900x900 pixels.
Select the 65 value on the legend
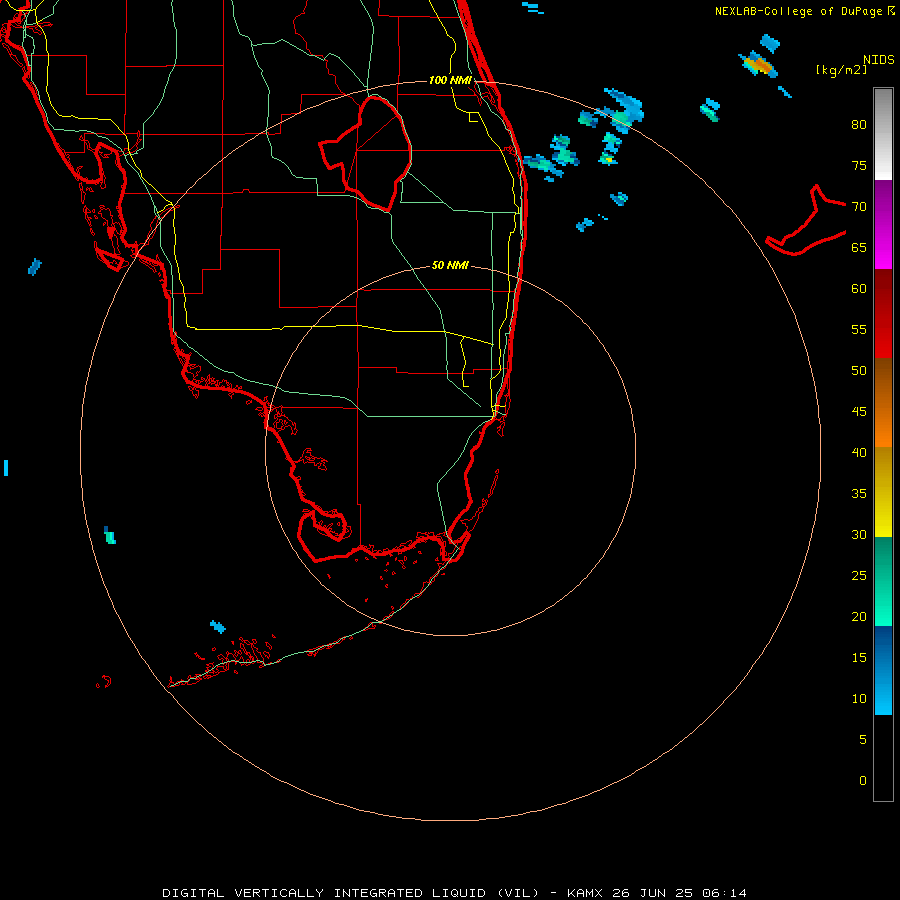coord(859,247)
